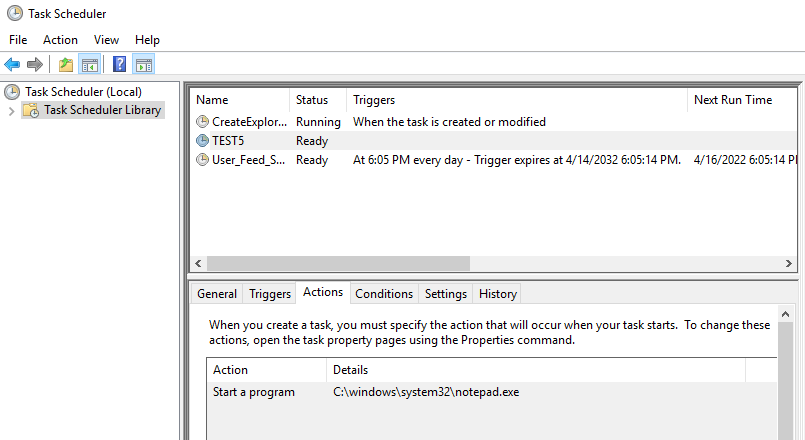This screenshot has height=440, width=805.
Task: Click the blue Help question mark icon
Action: coord(119,64)
